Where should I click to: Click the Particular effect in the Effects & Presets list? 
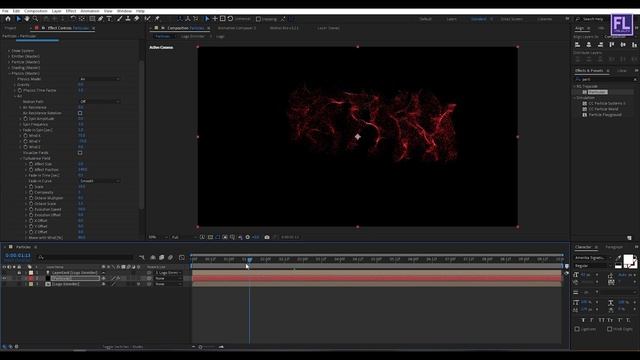[598, 92]
